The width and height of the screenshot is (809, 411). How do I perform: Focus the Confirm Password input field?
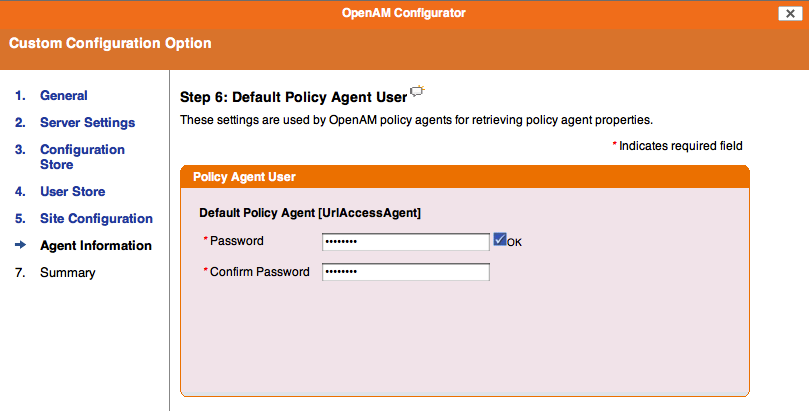pos(406,272)
